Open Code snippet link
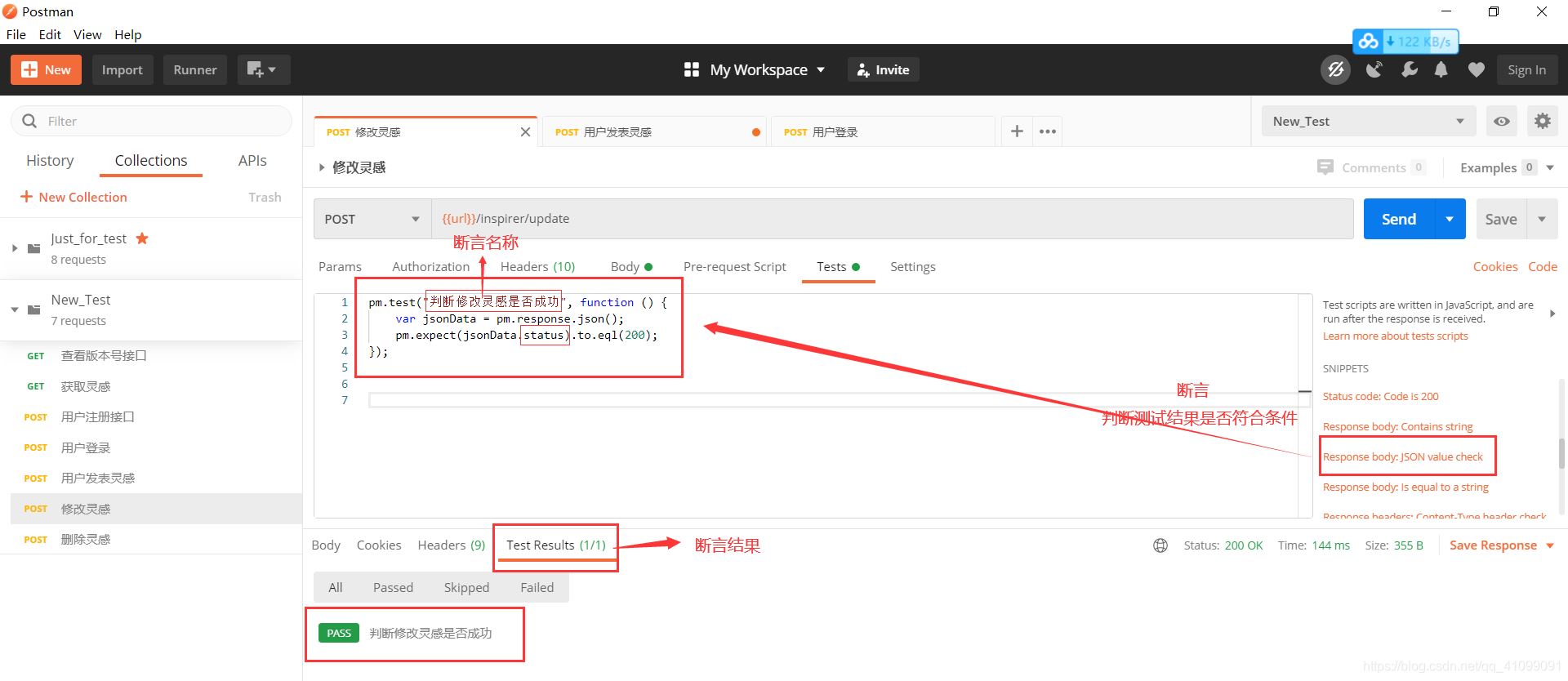Screen dimensions: 1568x681 [1542, 267]
